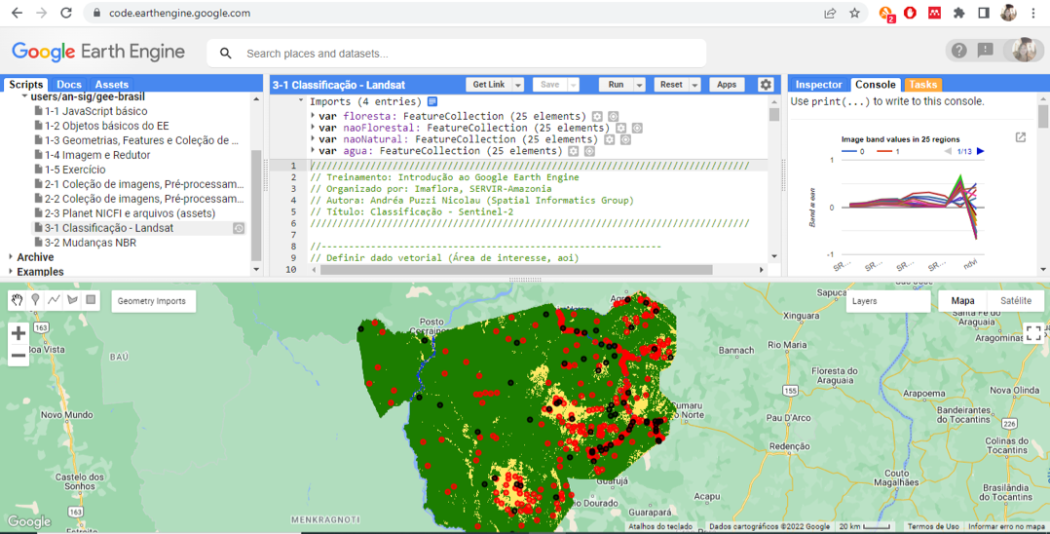Click the Get Link button
Image resolution: width=1050 pixels, height=534 pixels.
[489, 84]
